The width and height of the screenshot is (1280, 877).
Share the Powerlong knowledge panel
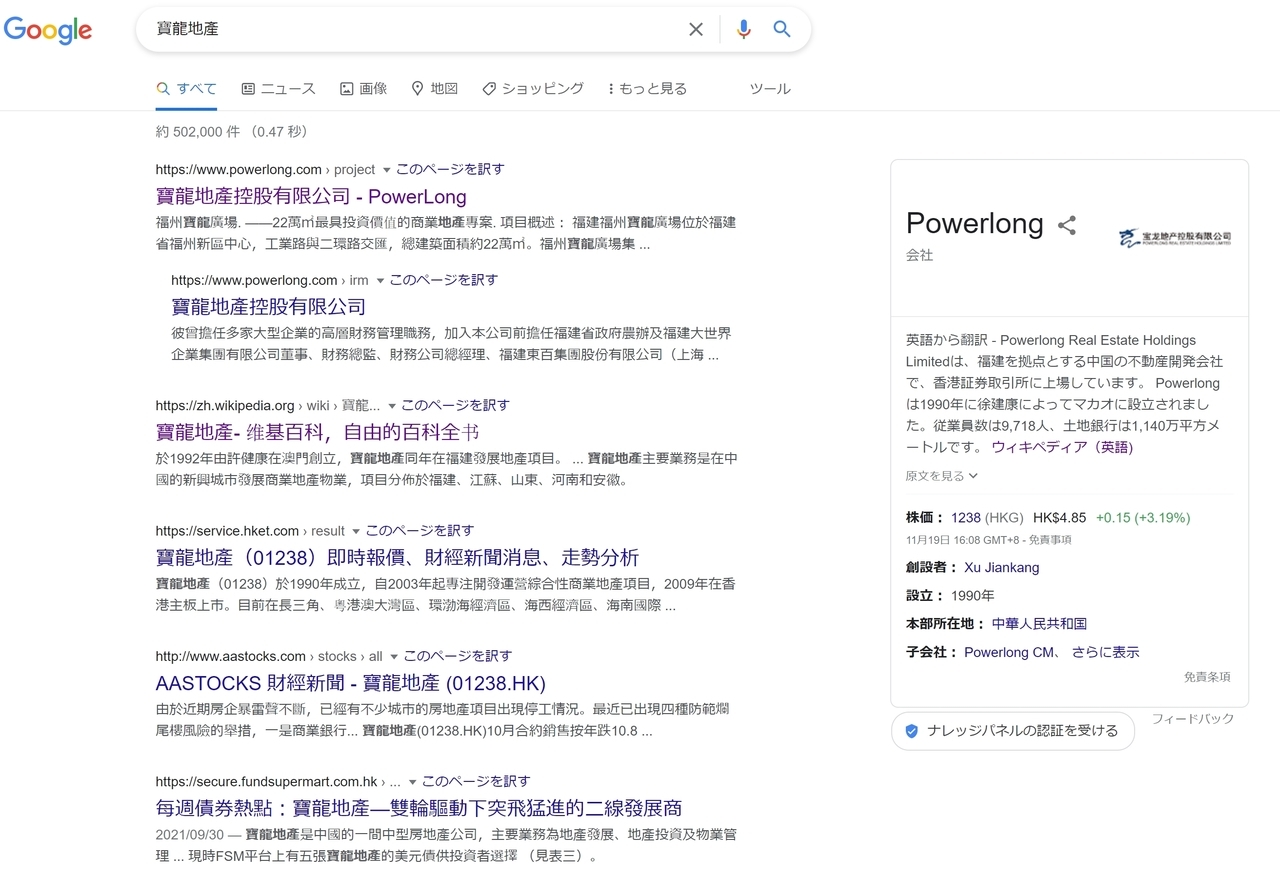point(1067,225)
